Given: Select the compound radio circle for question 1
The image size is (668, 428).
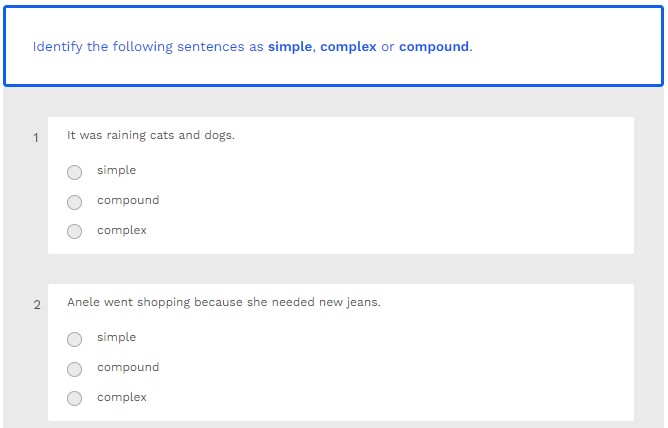Looking at the screenshot, I should (x=75, y=202).
